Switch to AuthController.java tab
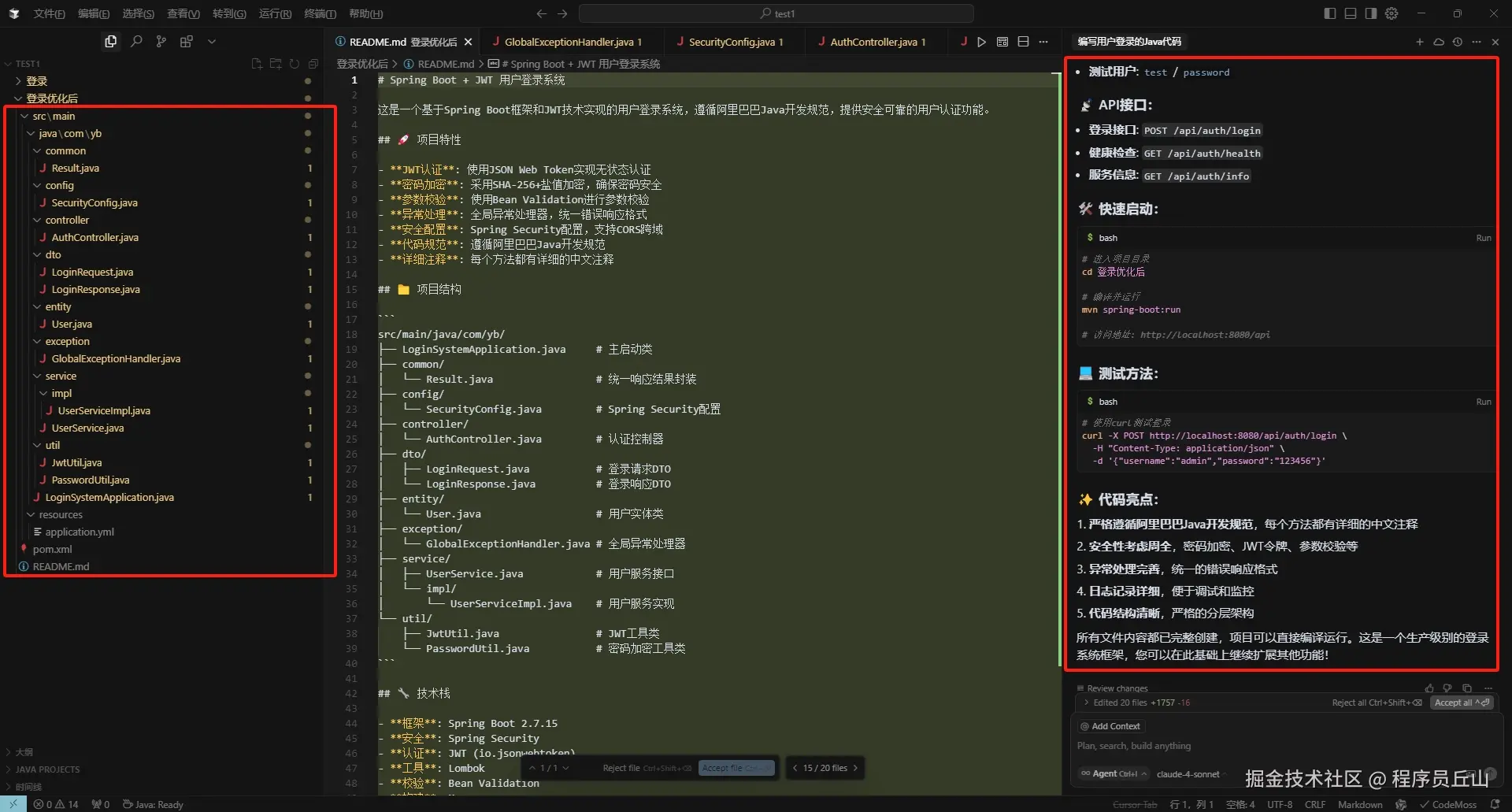The height and width of the screenshot is (812, 1512). click(x=878, y=42)
